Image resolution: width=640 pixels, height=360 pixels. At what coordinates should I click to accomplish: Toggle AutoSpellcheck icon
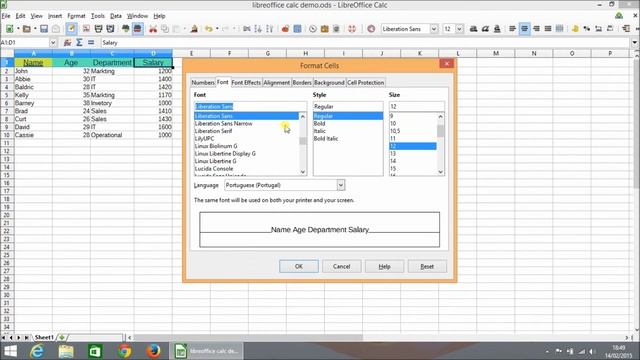point(138,29)
